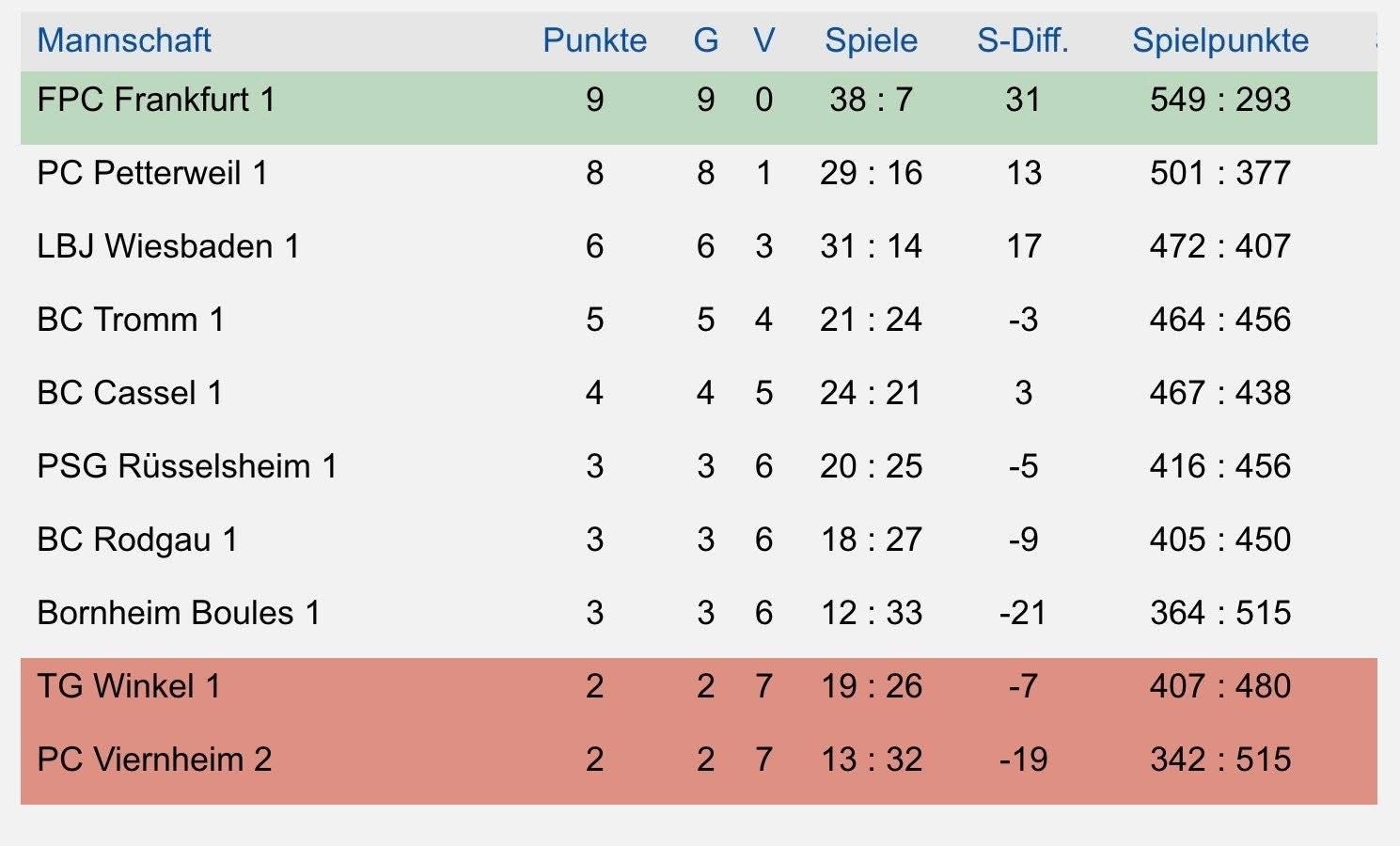Sort by the Spiele column header
The height and width of the screenshot is (846, 1400).
pyautogui.click(x=871, y=40)
